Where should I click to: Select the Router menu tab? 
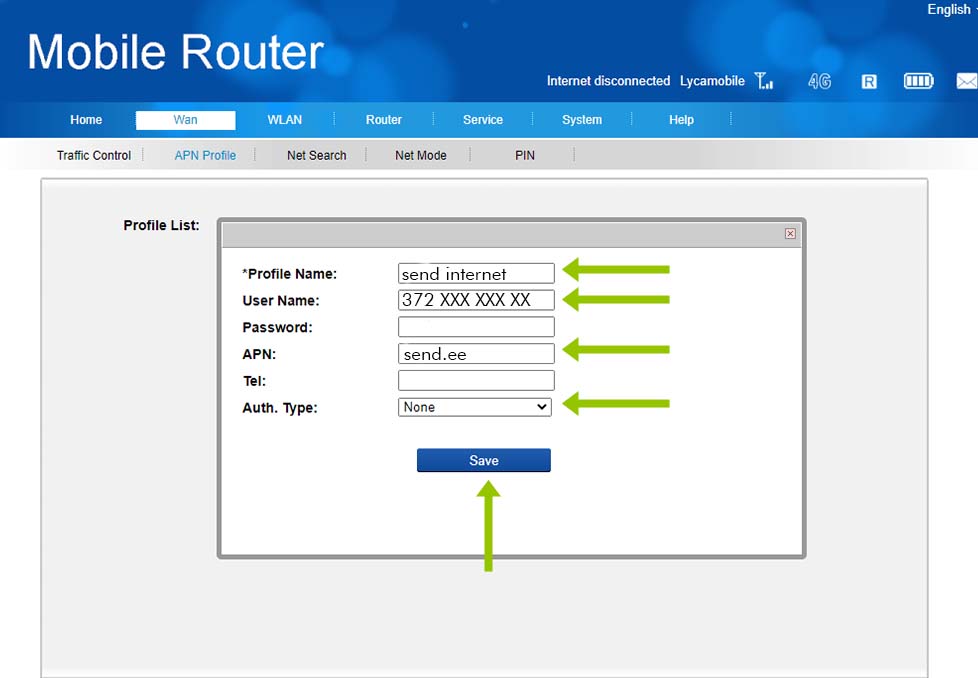(x=383, y=120)
